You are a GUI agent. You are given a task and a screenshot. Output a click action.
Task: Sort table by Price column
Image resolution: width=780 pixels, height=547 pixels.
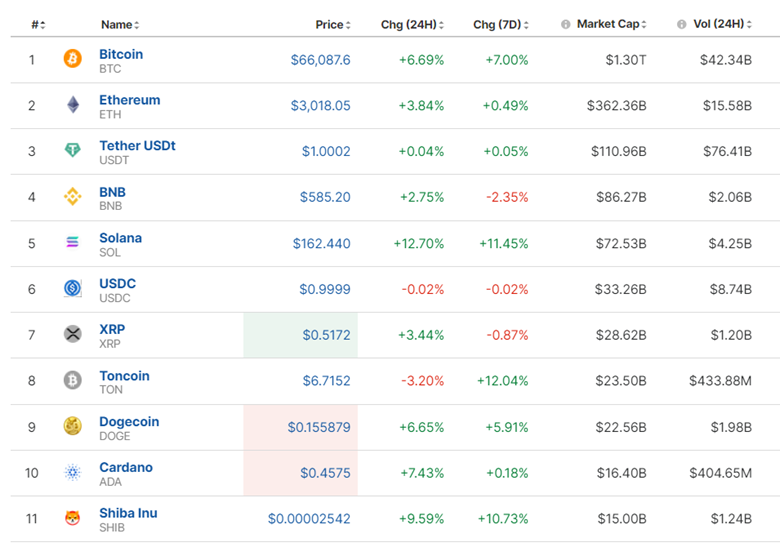333,24
